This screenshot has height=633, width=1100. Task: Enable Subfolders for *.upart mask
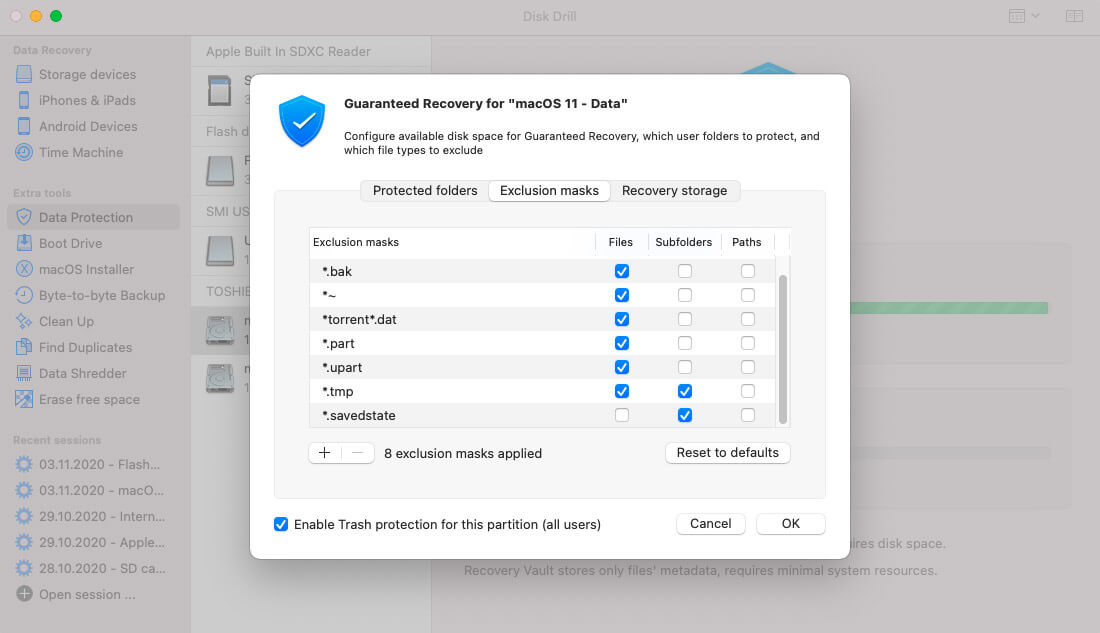(685, 367)
